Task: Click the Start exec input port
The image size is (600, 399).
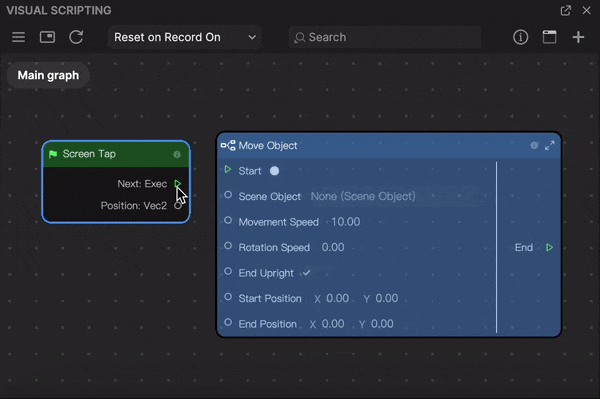Action: tap(228, 169)
